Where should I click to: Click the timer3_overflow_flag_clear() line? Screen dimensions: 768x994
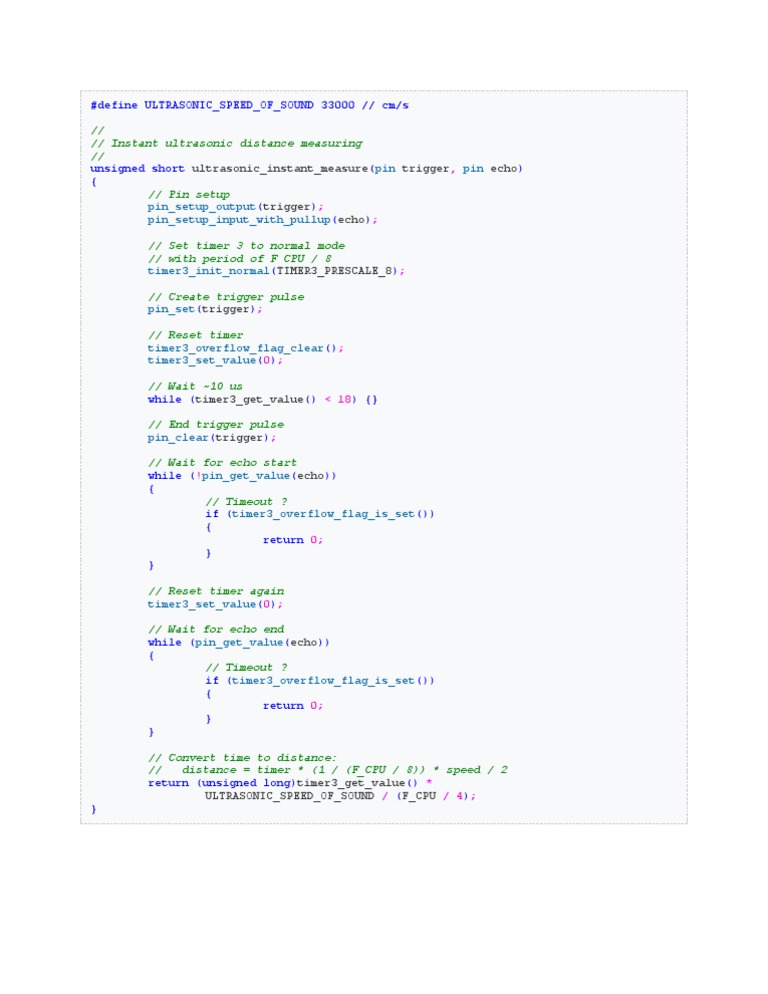point(245,348)
